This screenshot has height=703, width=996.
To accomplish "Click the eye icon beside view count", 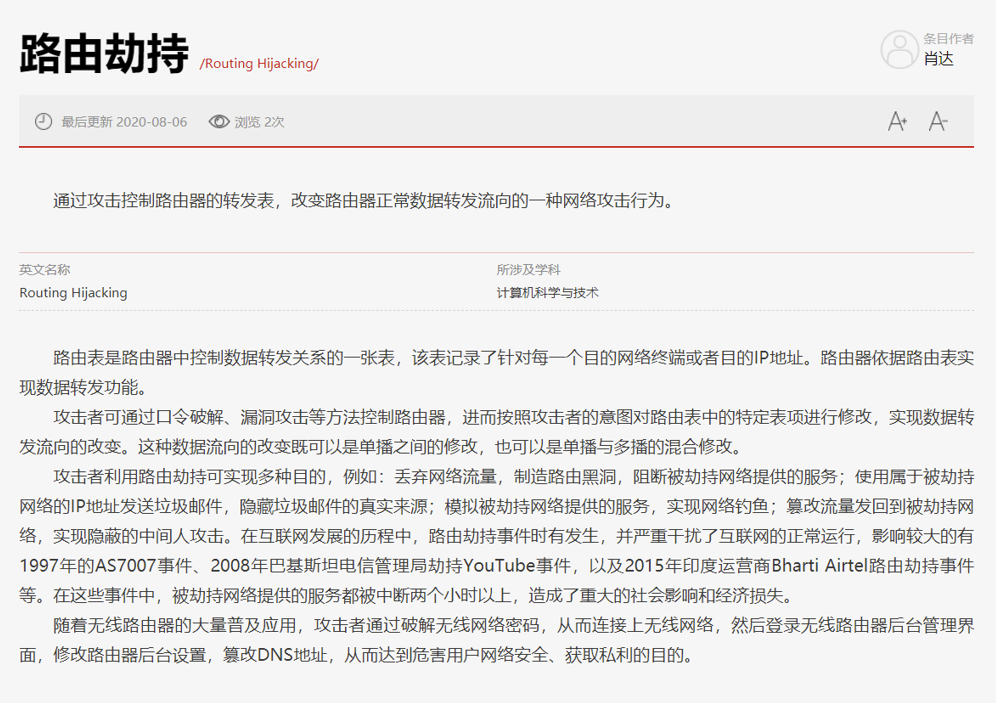I will coord(219,121).
